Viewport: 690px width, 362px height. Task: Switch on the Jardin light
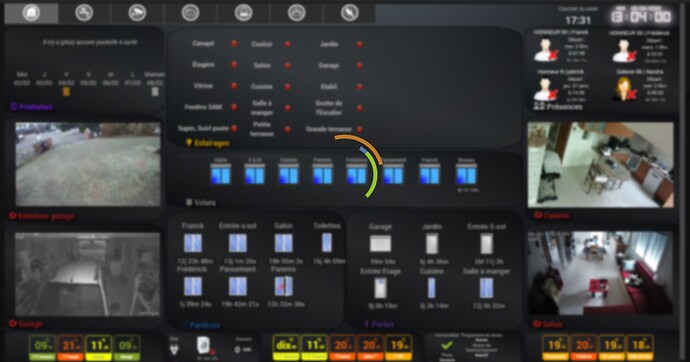pos(360,44)
